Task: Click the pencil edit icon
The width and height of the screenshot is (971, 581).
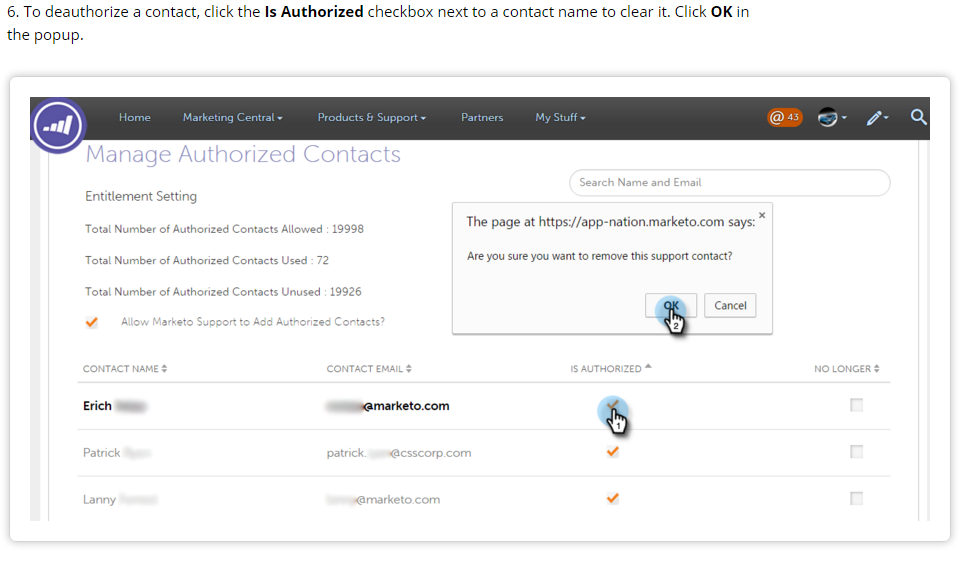Action: tap(877, 118)
